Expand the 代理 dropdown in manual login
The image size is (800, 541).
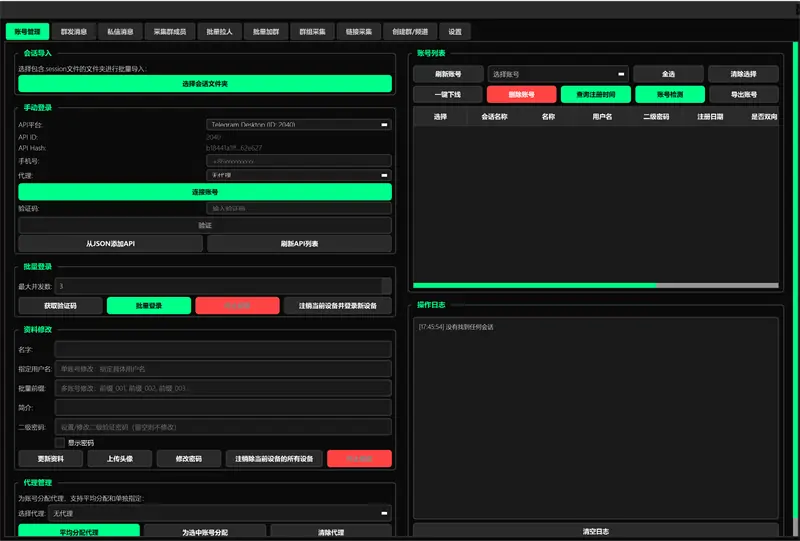(298, 174)
